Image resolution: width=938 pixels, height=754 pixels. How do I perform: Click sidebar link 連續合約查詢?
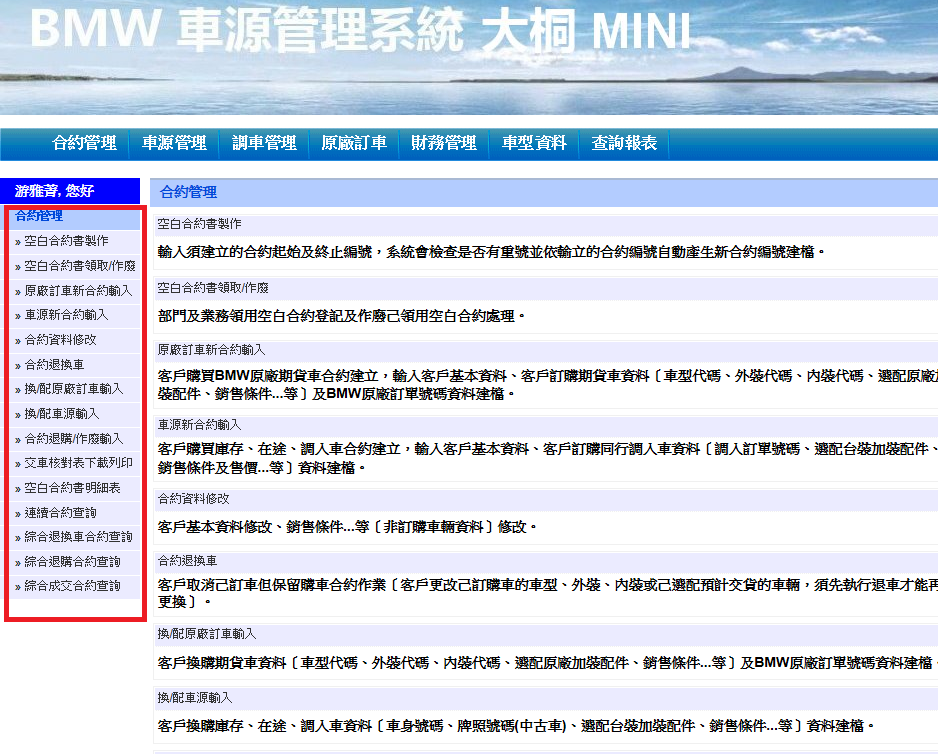coord(60,513)
